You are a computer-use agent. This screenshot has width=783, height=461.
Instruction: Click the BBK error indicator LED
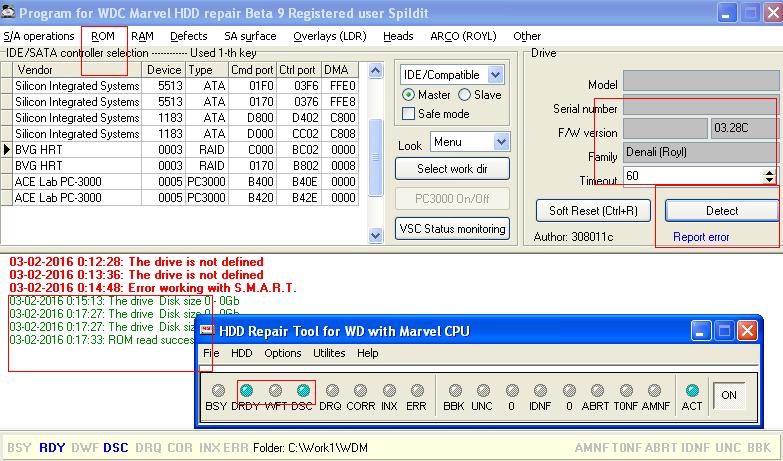(x=454, y=392)
